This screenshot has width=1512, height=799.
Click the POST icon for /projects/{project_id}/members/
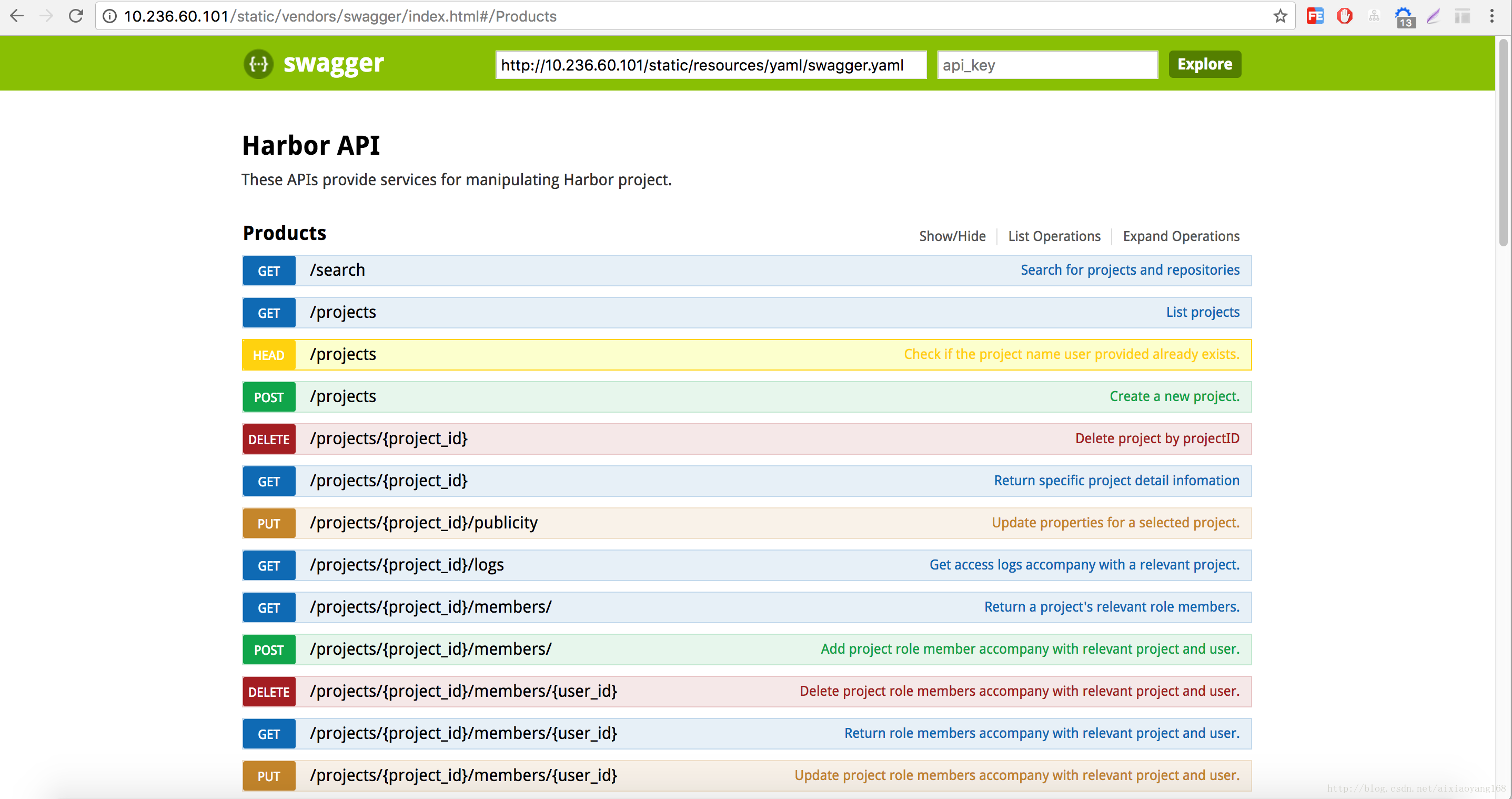(269, 649)
